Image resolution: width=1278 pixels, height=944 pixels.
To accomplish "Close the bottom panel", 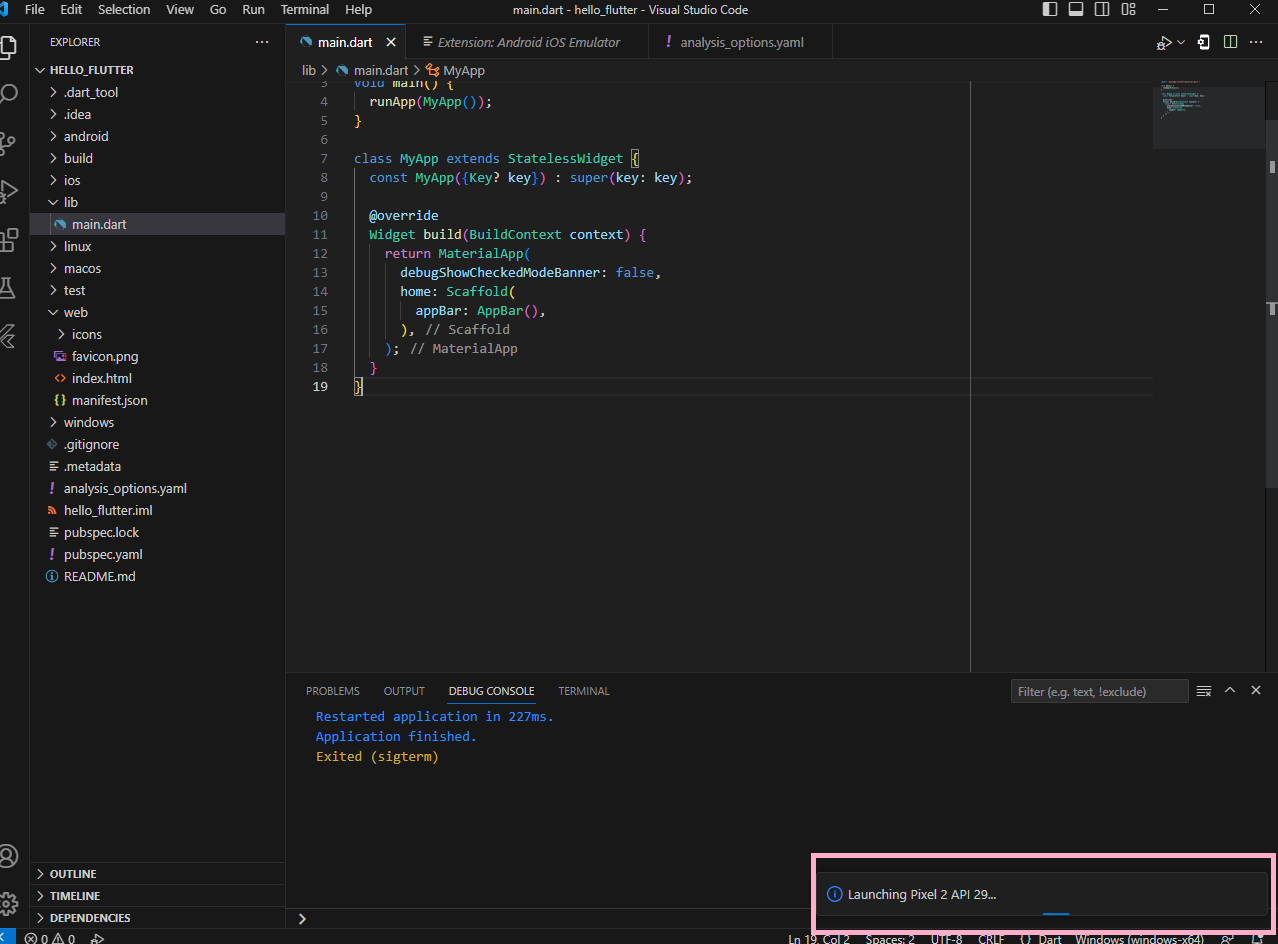I will (x=1256, y=690).
